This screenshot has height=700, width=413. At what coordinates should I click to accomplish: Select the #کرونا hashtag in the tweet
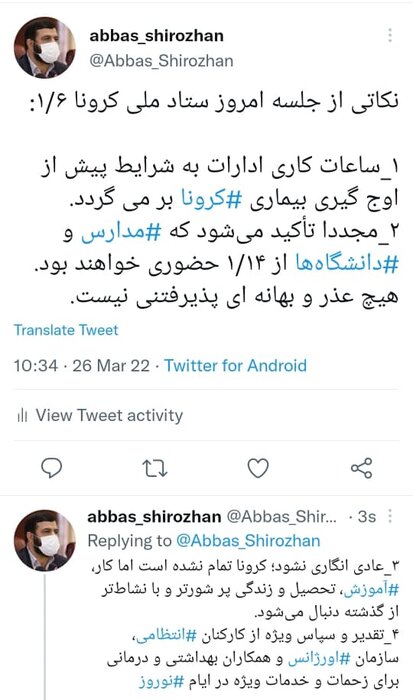coord(211,199)
